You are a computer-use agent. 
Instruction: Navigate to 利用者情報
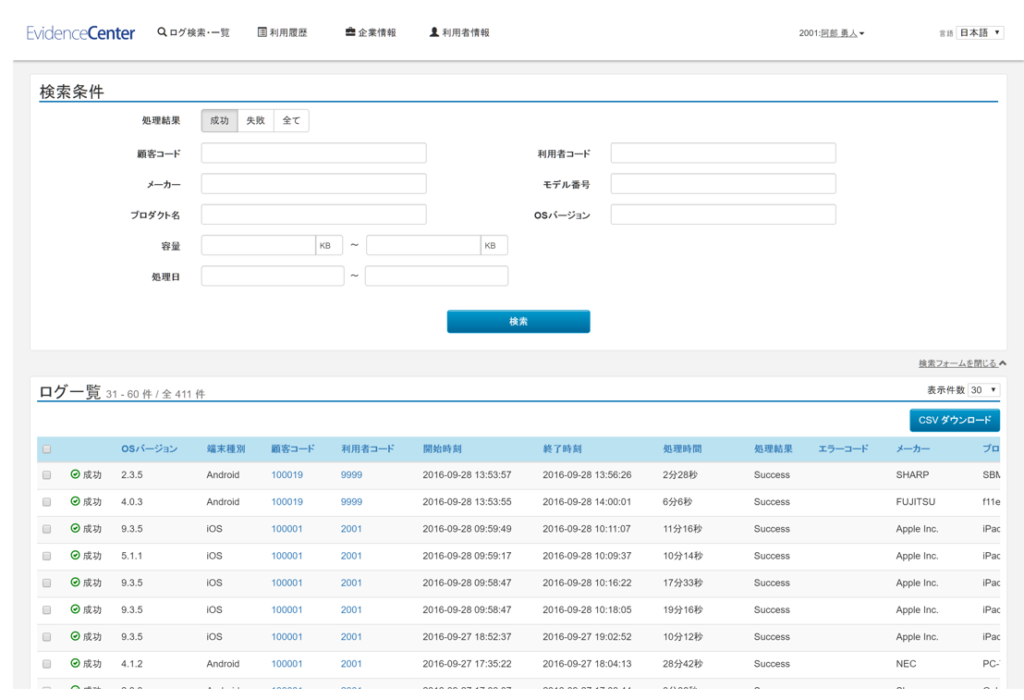(460, 33)
